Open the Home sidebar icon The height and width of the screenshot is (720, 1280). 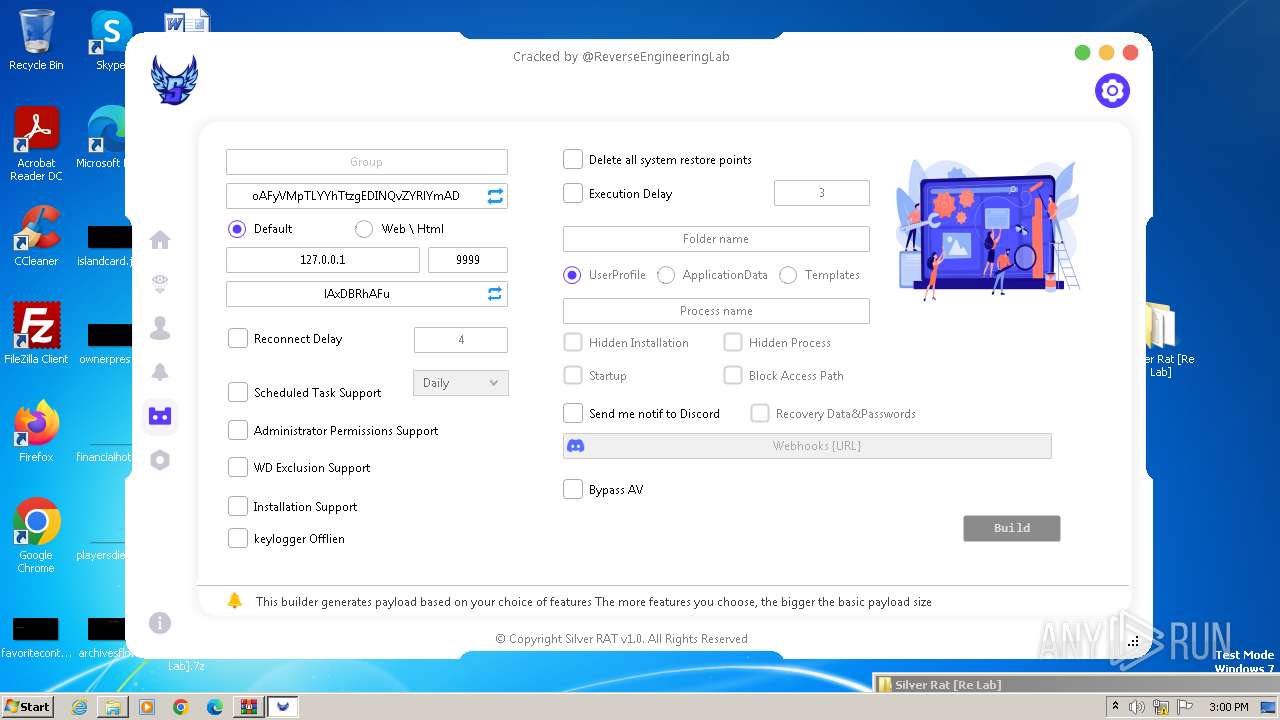click(x=160, y=240)
